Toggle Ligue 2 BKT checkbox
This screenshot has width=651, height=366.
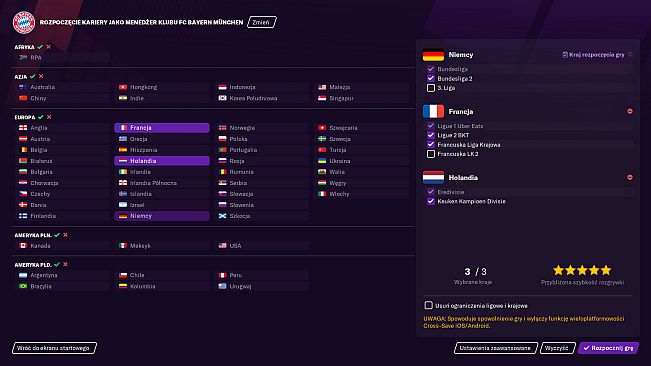tap(431, 135)
